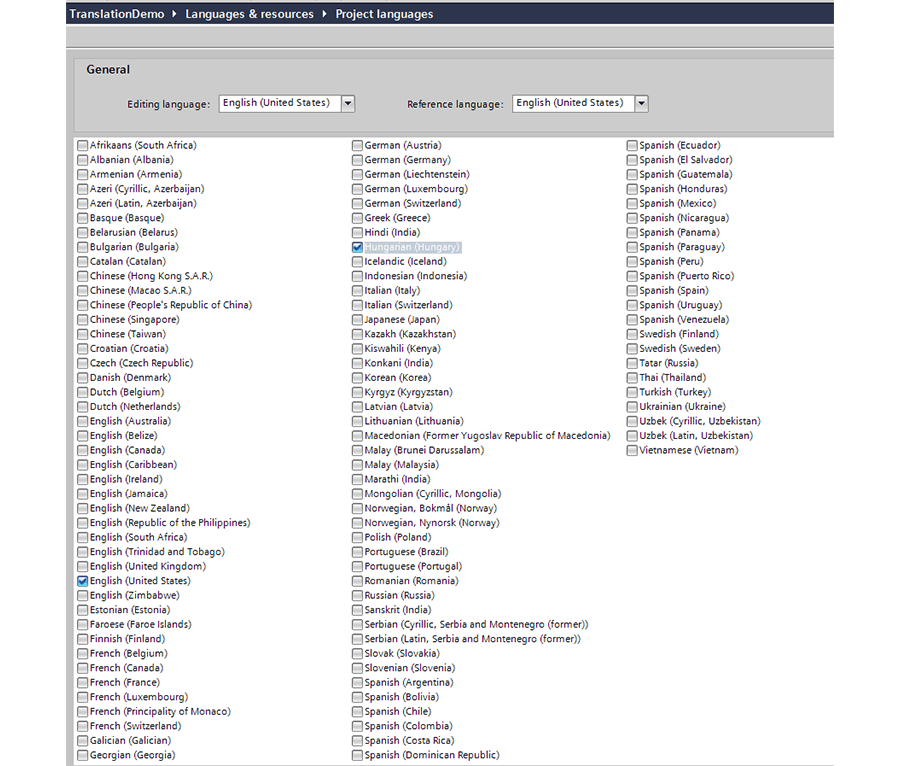The height and width of the screenshot is (766, 900).
Task: Enable the English (United Kingdom) checkbox
Action: tap(83, 566)
